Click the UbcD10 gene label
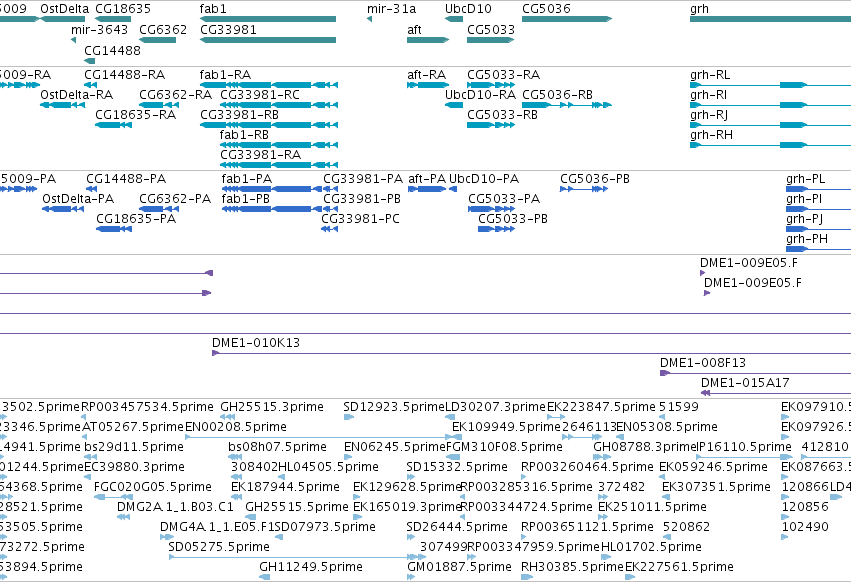Image resolution: width=851 pixels, height=582 pixels. pos(468,9)
